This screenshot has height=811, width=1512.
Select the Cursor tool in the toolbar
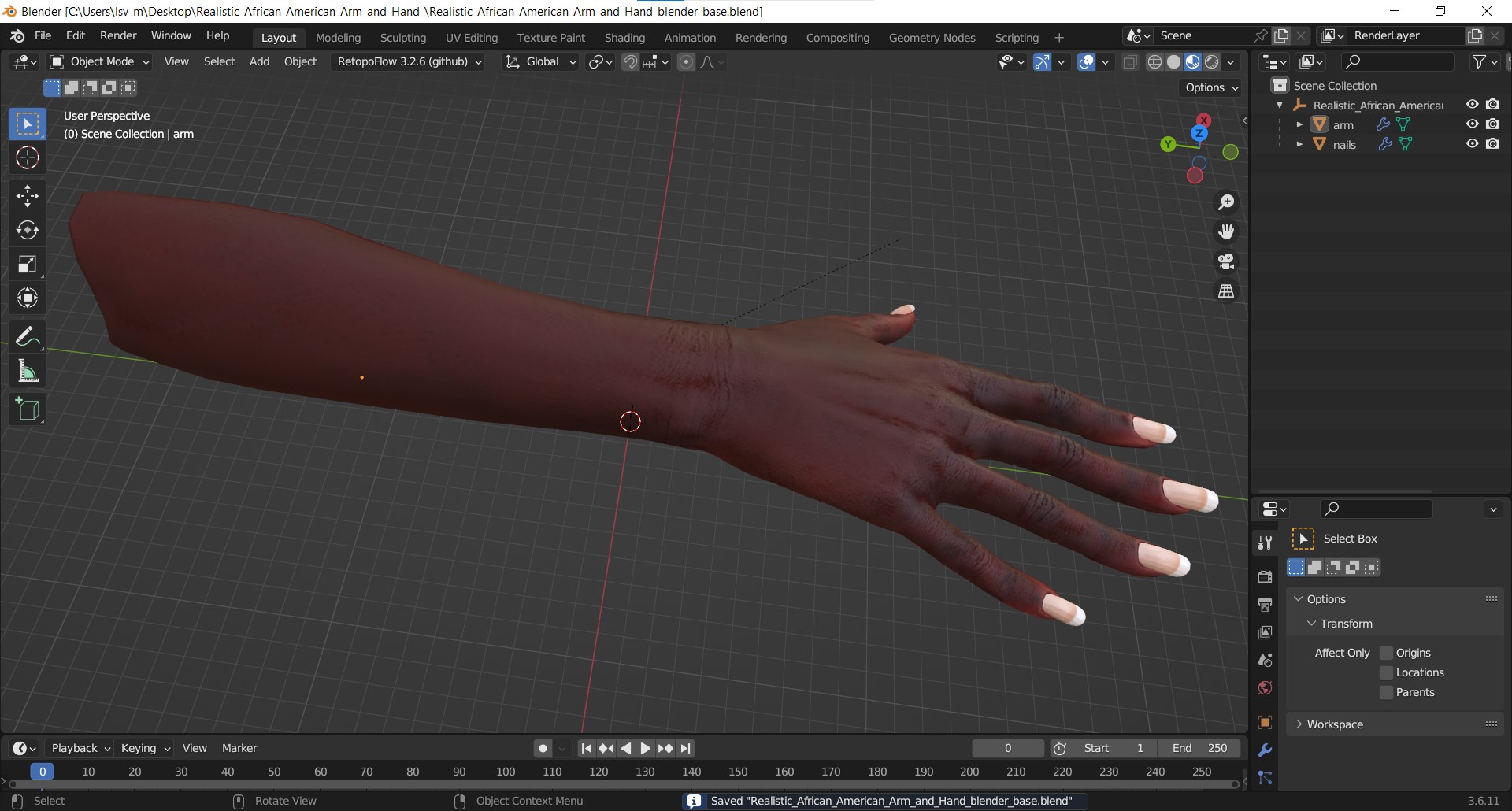[x=28, y=158]
